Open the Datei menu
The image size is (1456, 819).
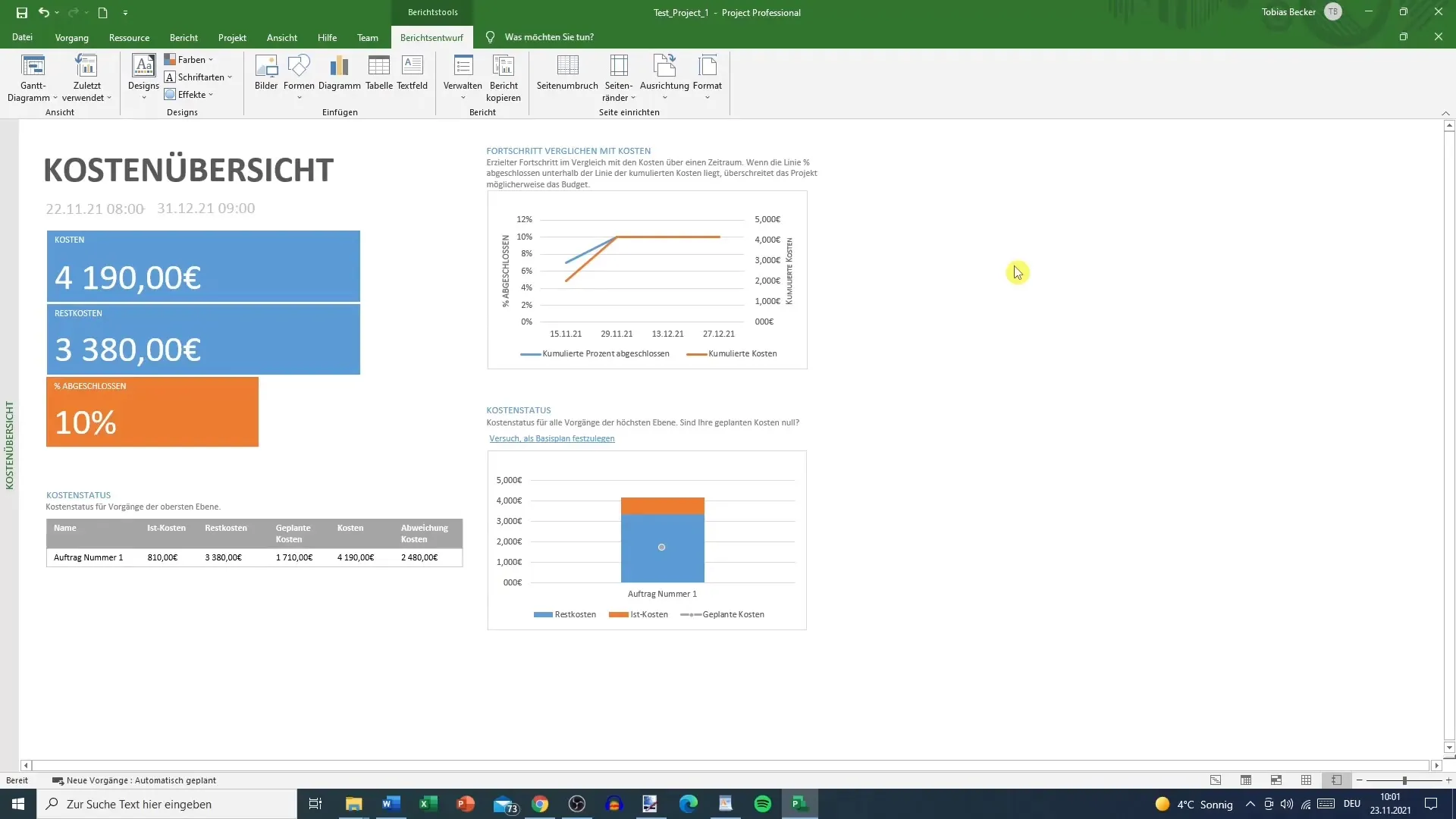[22, 37]
